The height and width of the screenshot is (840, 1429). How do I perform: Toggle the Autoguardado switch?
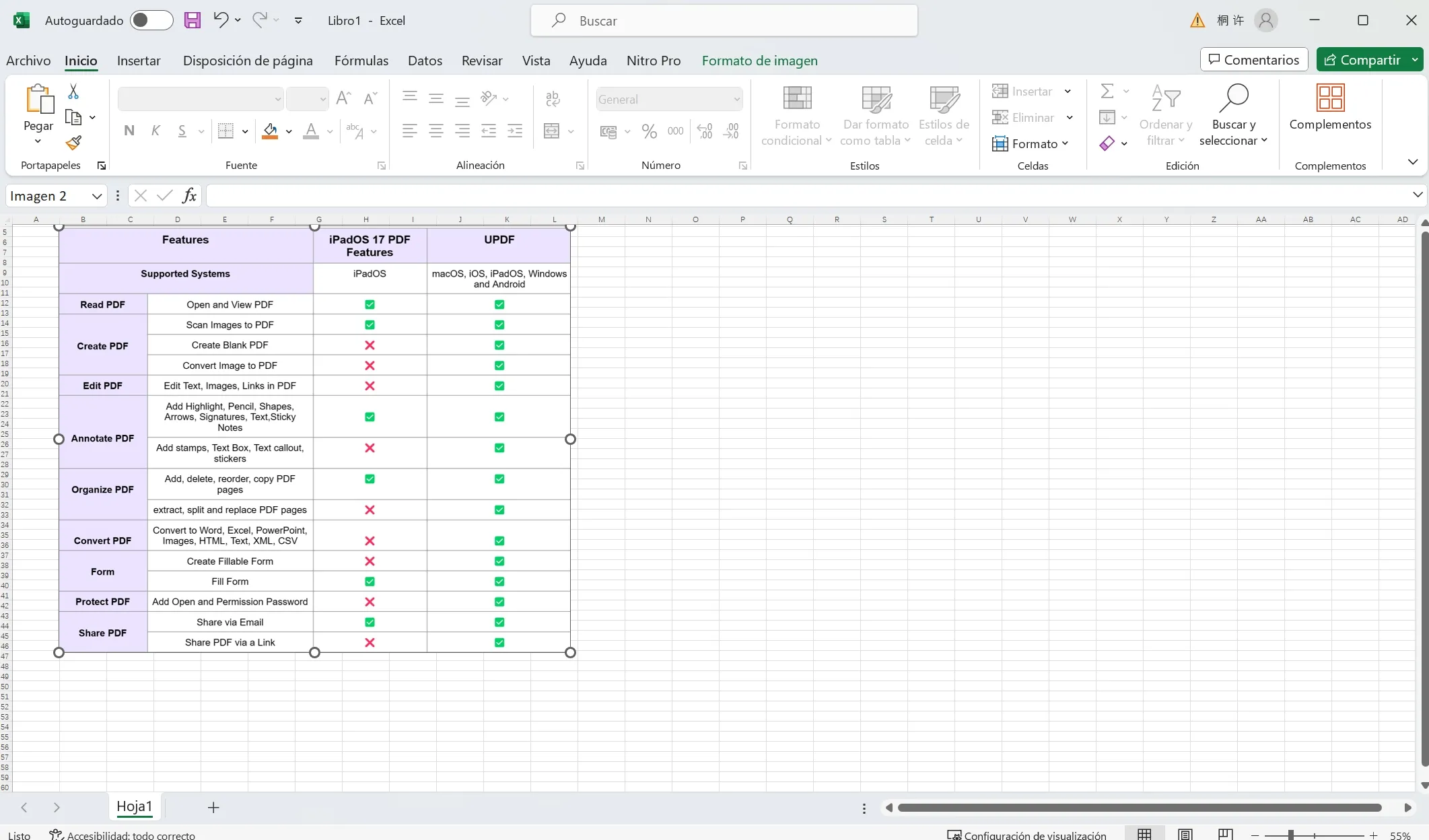[151, 20]
